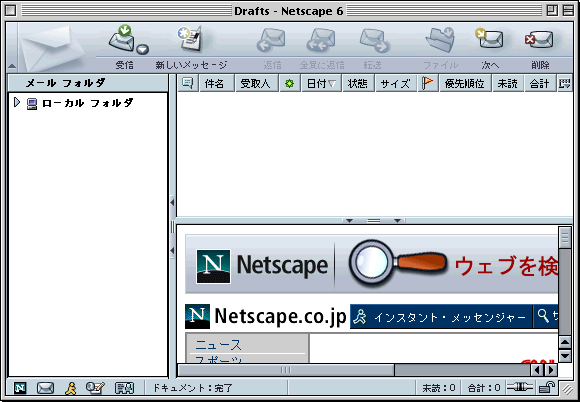Click the Get Messages (受信) envelope icon

tap(124, 38)
